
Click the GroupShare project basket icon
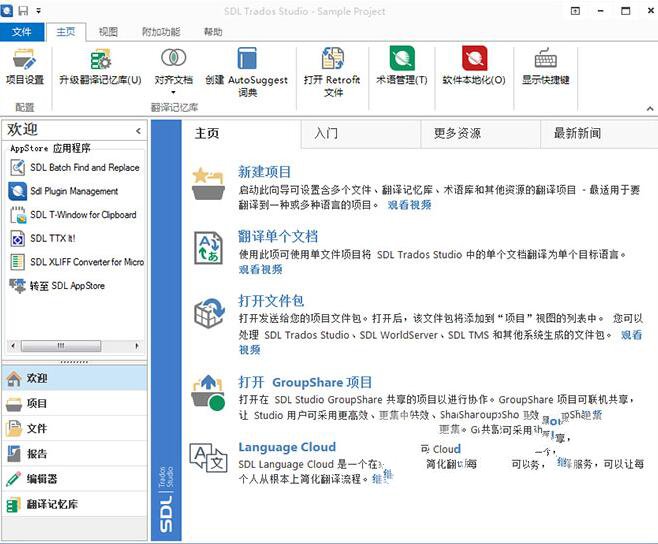[208, 393]
